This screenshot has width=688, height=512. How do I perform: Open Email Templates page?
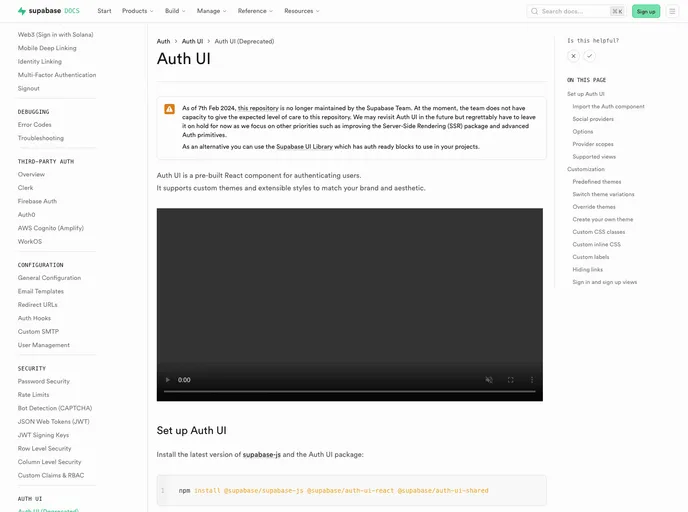coord(40,291)
